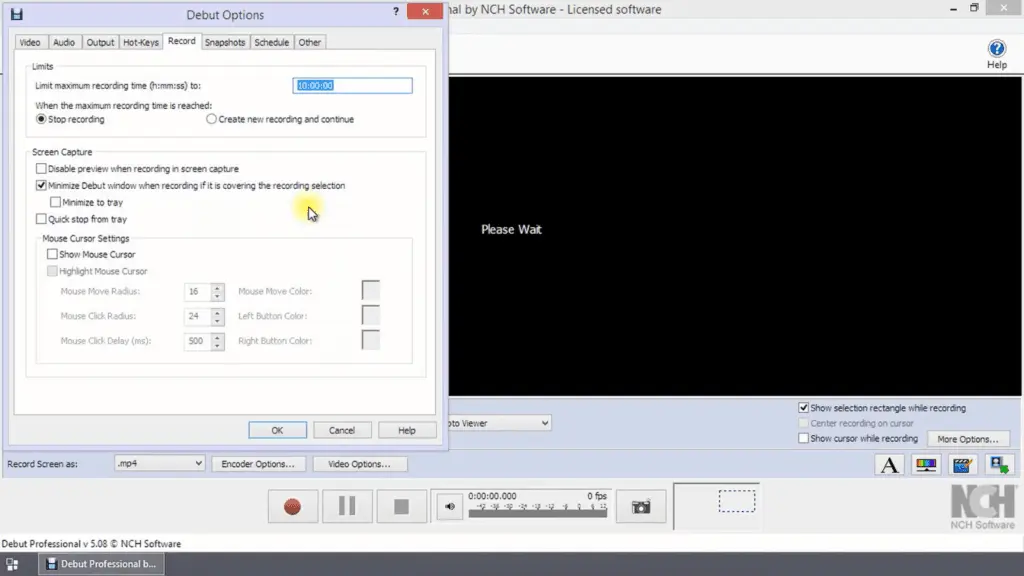Stop the recording
Image resolution: width=1024 pixels, height=576 pixels.
pyautogui.click(x=401, y=506)
